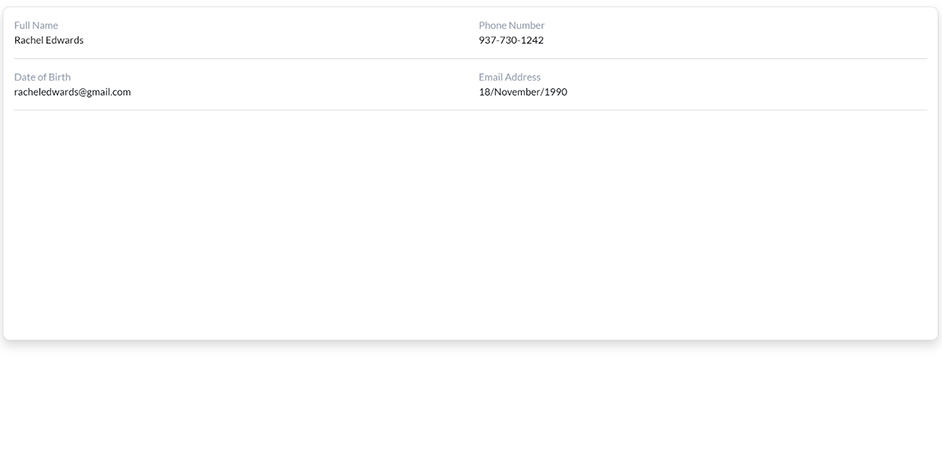Click the word "Birth" in the label
This screenshot has height=455, width=942.
click(59, 77)
